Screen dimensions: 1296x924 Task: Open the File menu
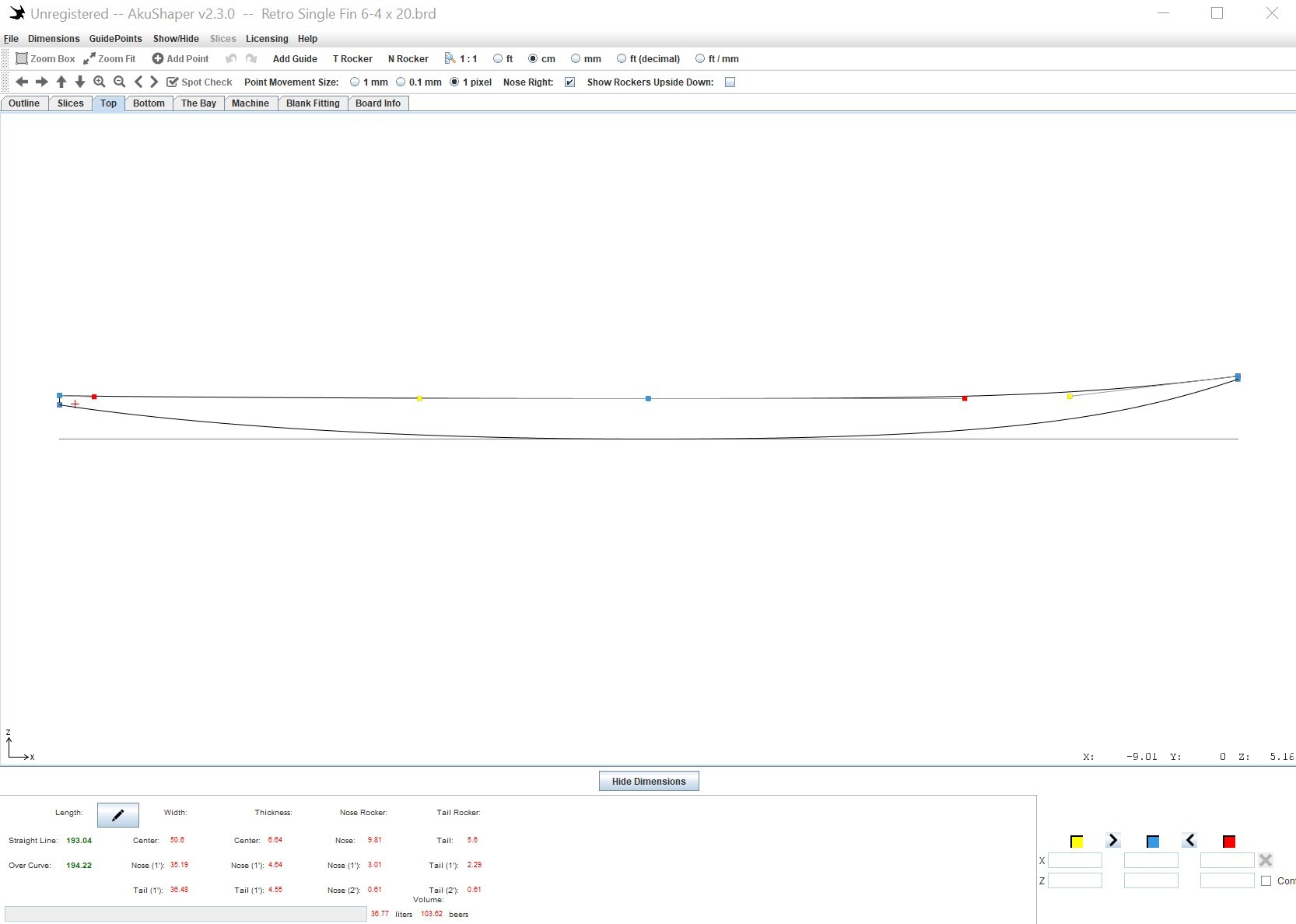(11, 39)
